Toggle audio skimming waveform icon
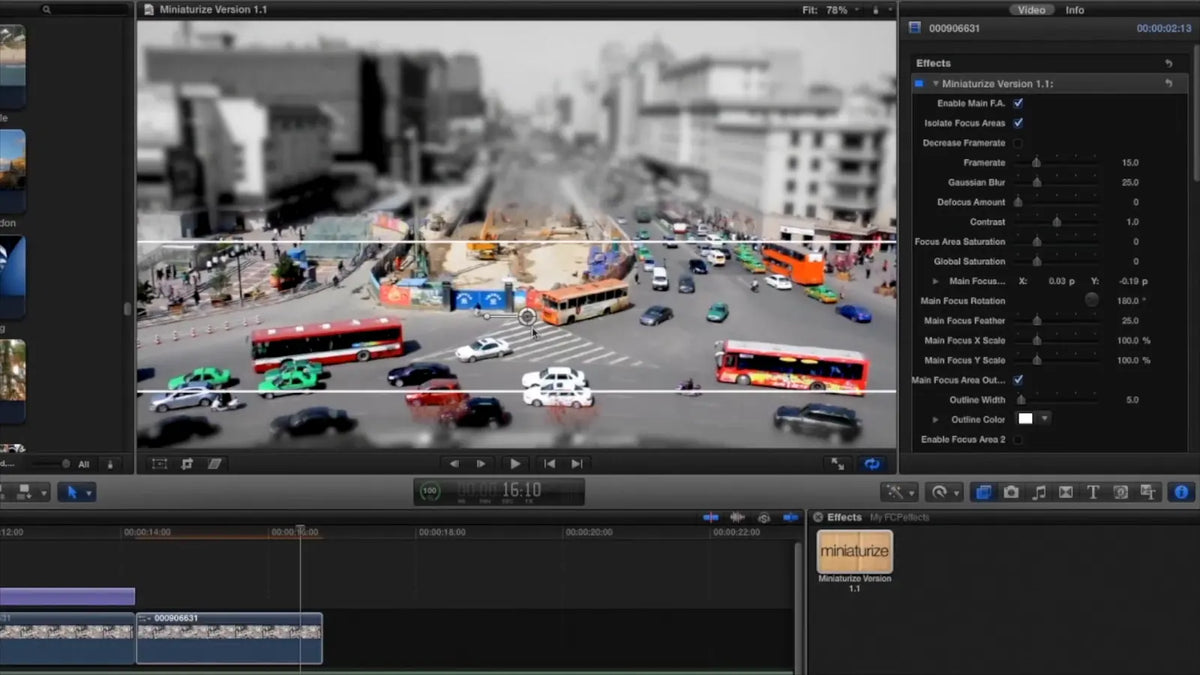 738,517
